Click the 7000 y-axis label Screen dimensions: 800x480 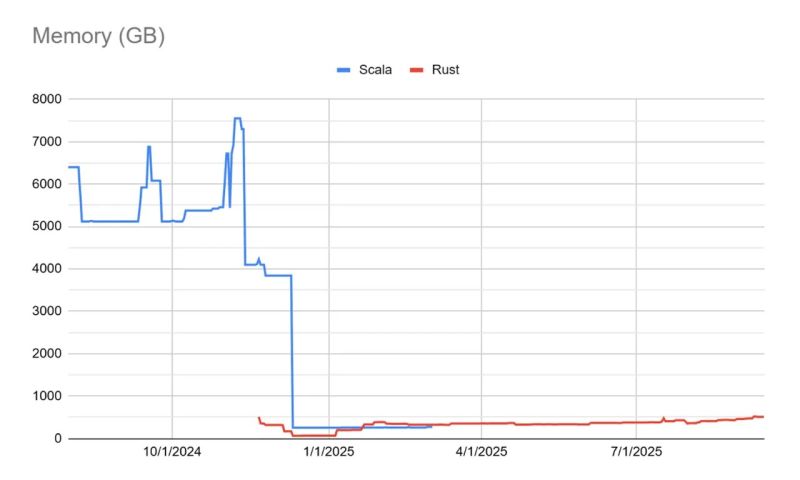click(45, 142)
